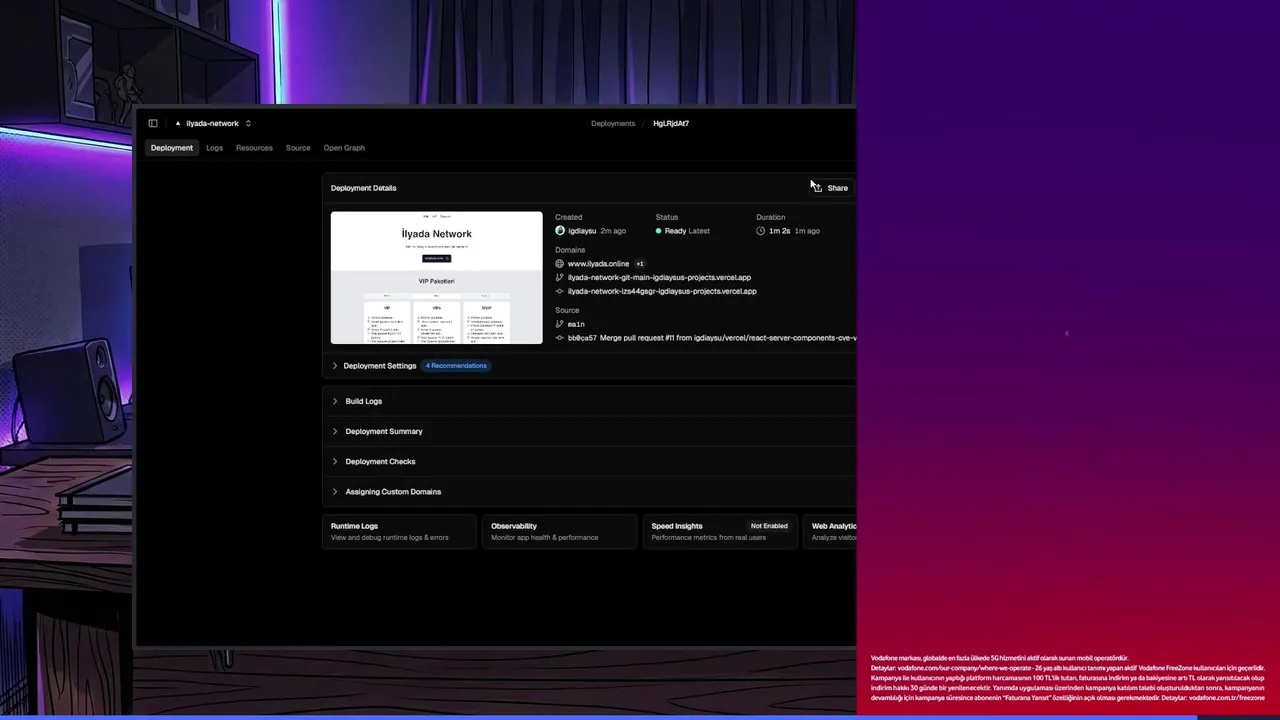Switch to the Logs tab
The width and height of the screenshot is (1280, 720).
click(x=214, y=148)
